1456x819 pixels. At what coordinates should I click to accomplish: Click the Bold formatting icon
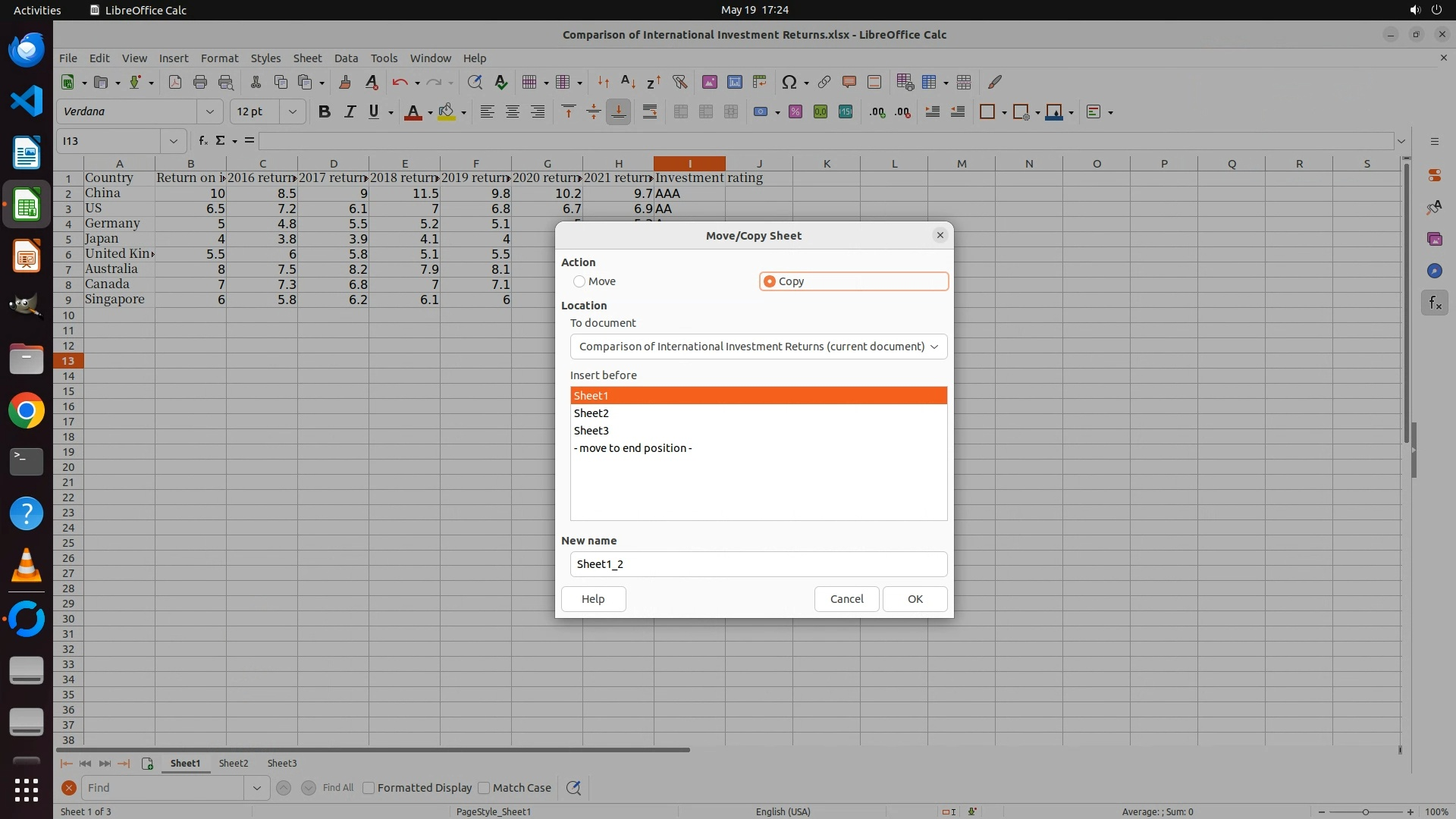pos(325,112)
